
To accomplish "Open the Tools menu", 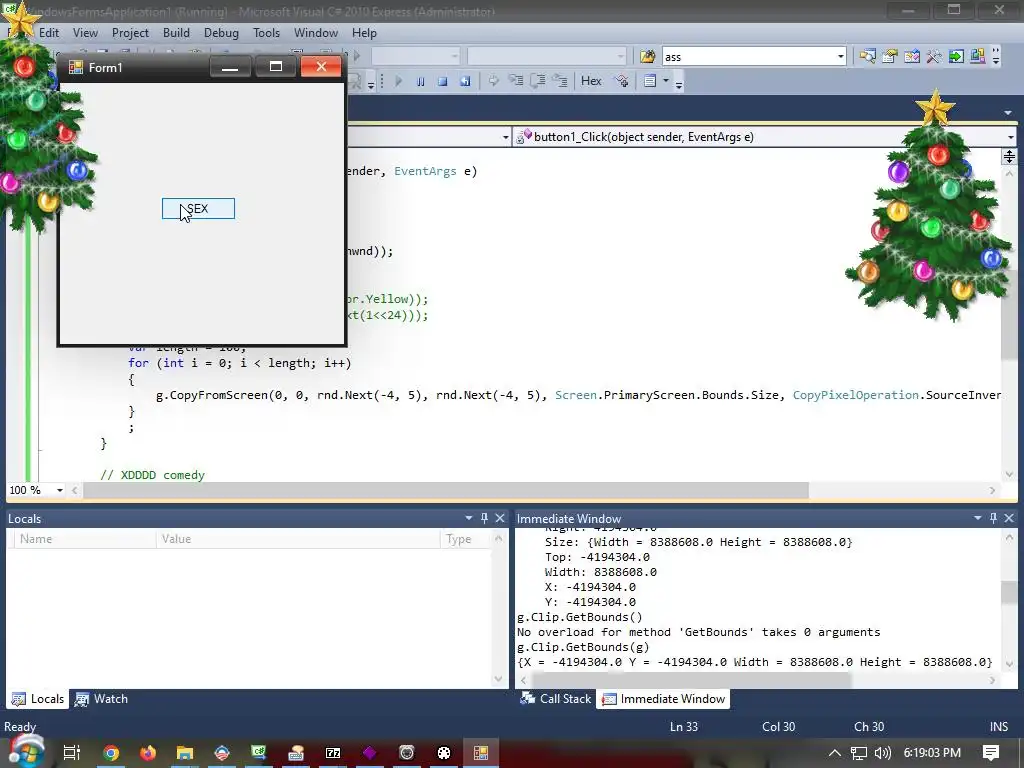I will pos(266,33).
